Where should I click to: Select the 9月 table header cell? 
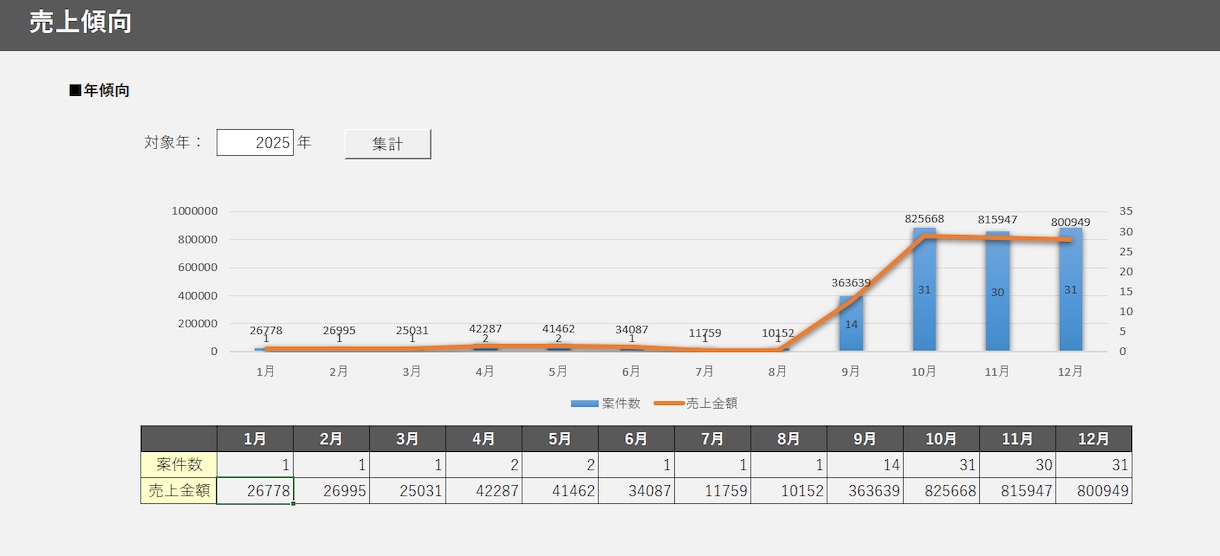coord(865,439)
